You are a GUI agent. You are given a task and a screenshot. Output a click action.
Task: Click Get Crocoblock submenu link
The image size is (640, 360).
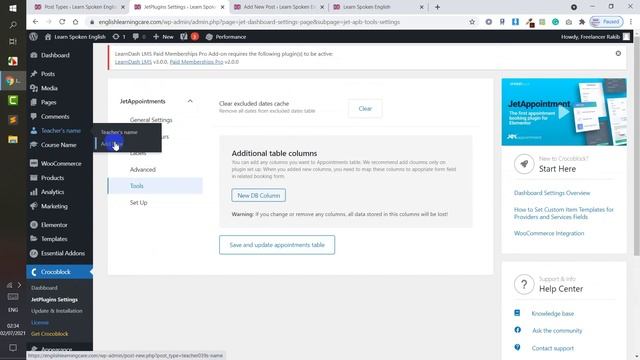click(x=49, y=334)
